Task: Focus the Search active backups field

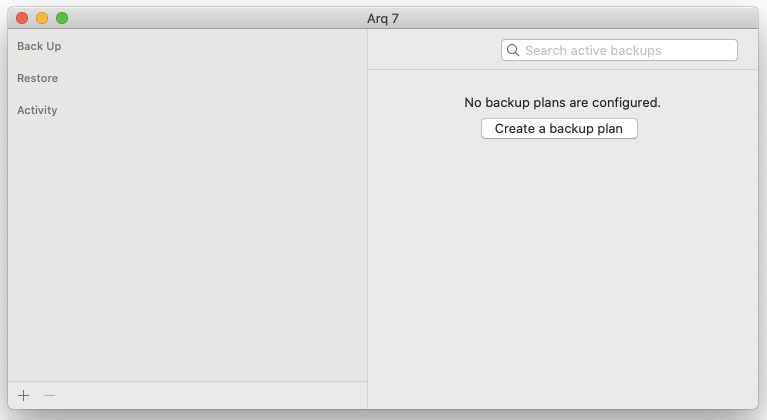Action: click(619, 50)
